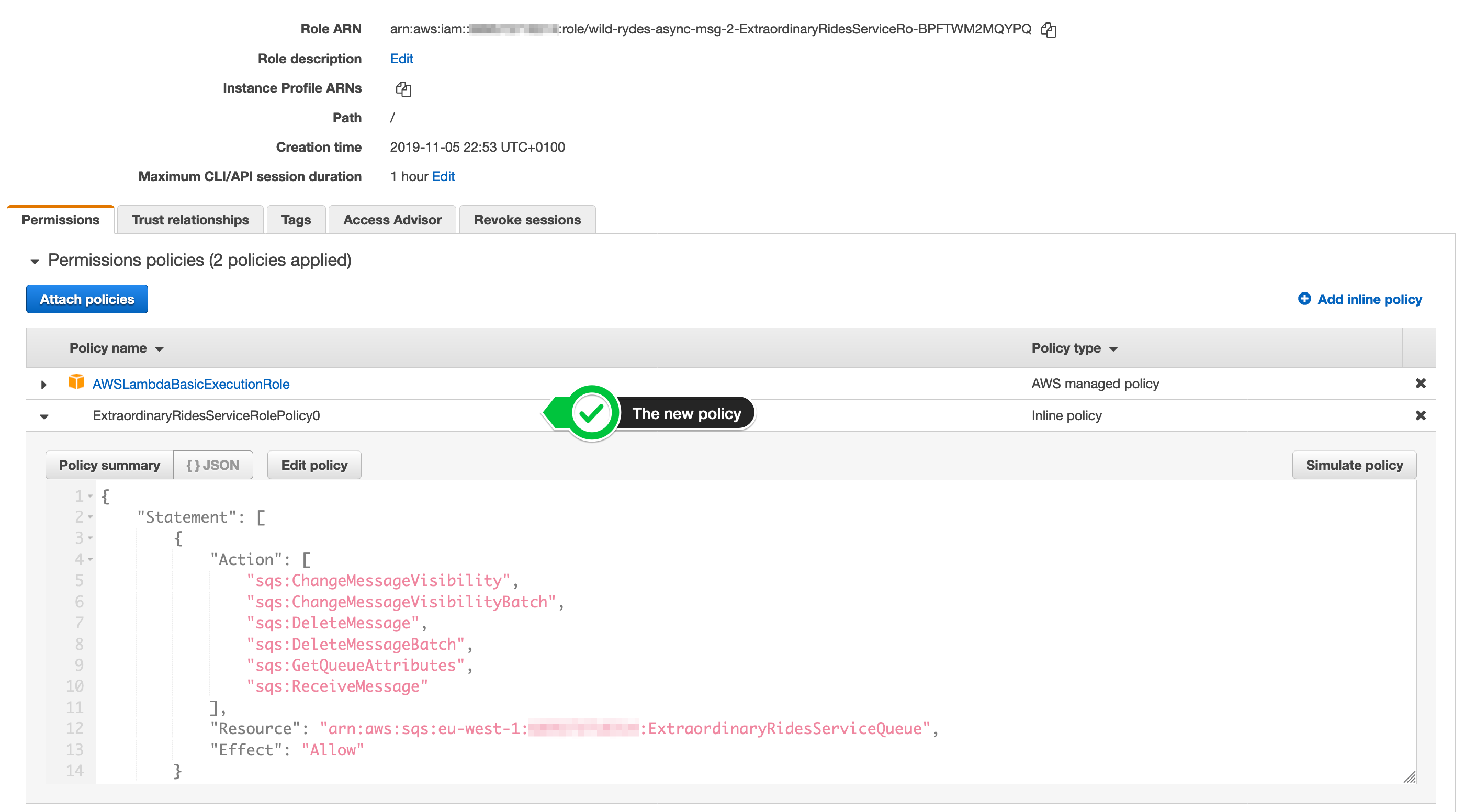Image resolution: width=1464 pixels, height=812 pixels.
Task: Click the plus icon beside Add inline policy
Action: [1304, 299]
